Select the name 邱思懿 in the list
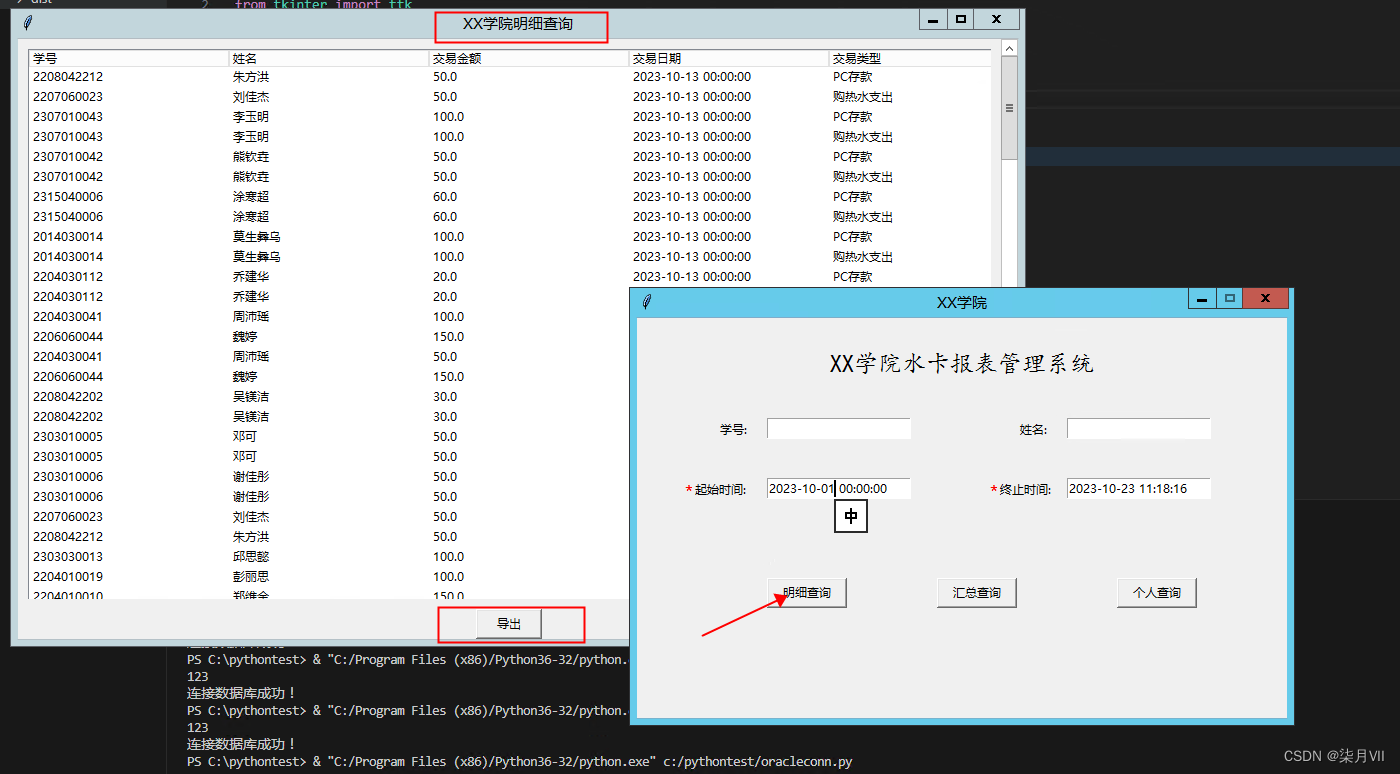 coord(251,556)
